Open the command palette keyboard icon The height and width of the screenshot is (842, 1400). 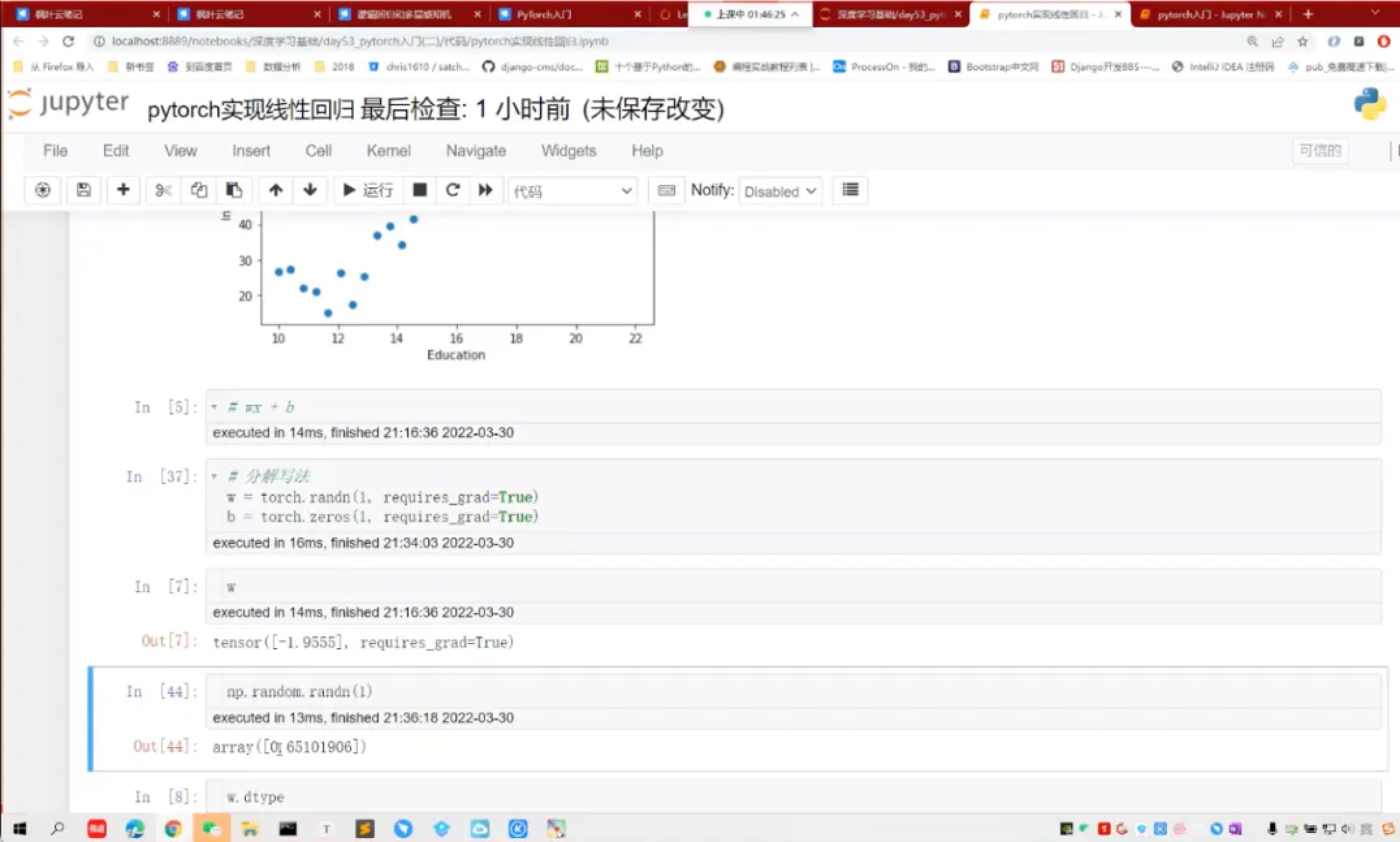[x=666, y=190]
